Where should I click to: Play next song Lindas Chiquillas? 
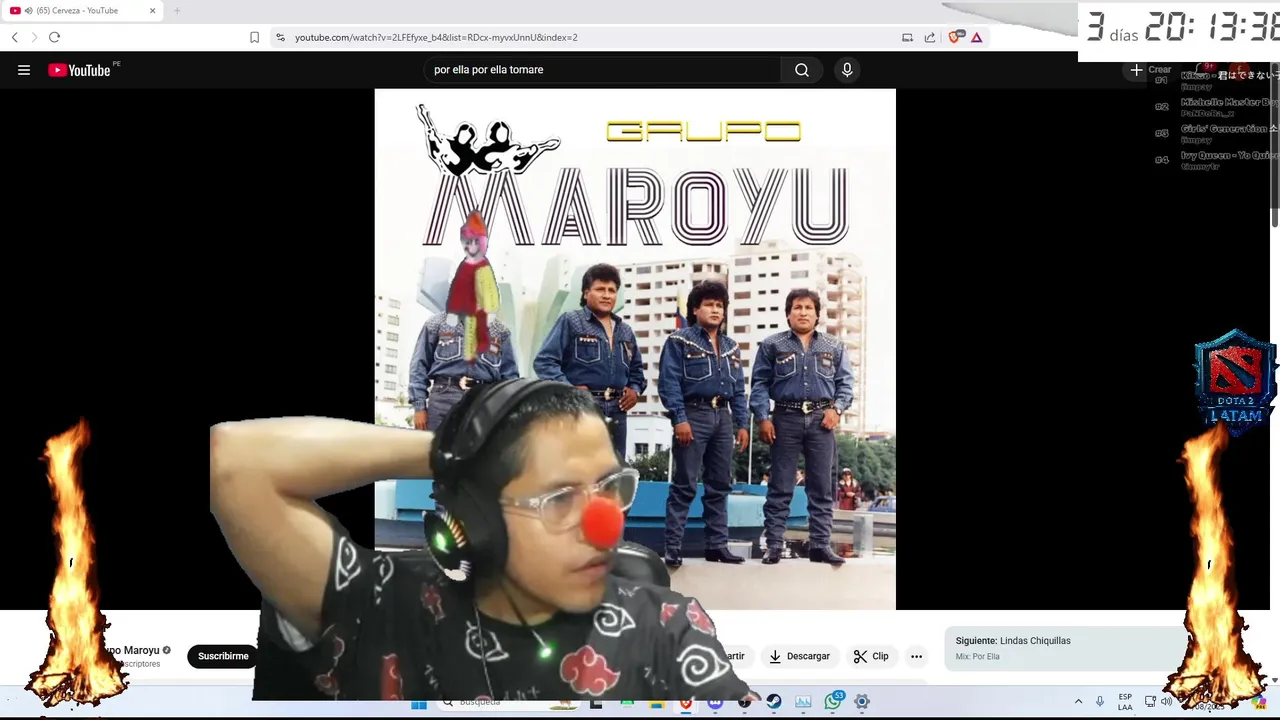[1064, 648]
